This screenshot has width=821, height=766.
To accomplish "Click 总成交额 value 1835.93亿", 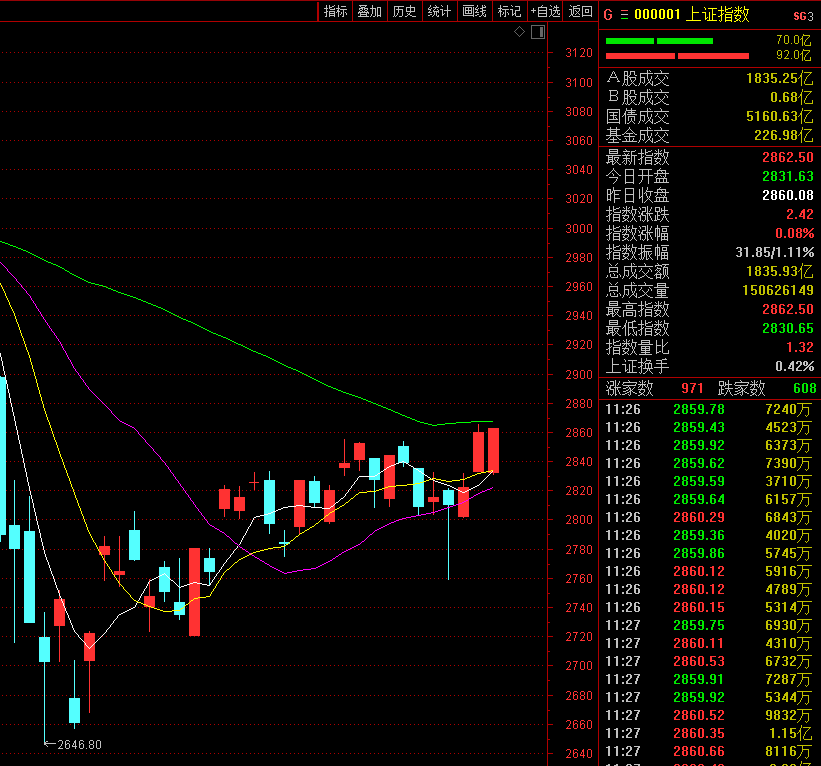I will click(x=779, y=271).
